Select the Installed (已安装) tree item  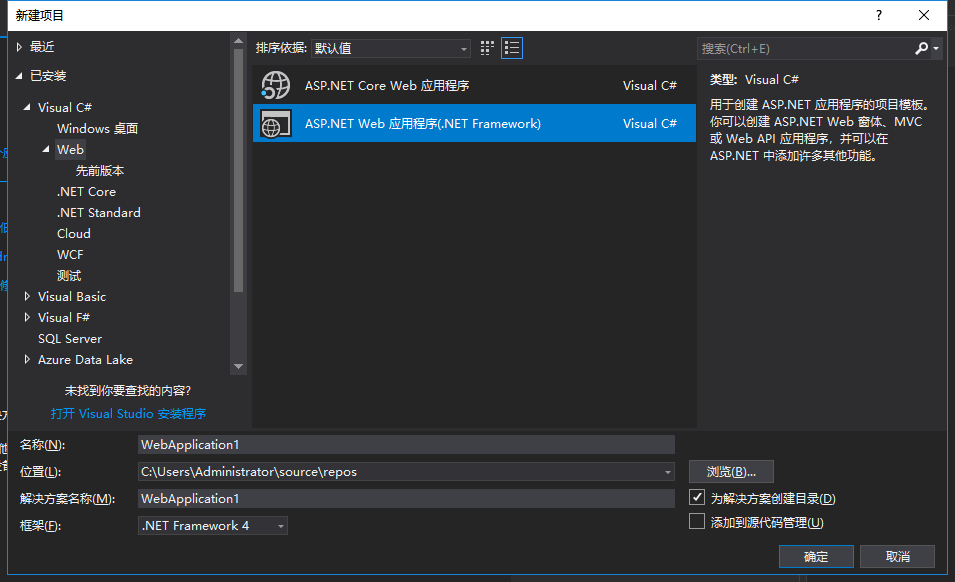point(48,75)
